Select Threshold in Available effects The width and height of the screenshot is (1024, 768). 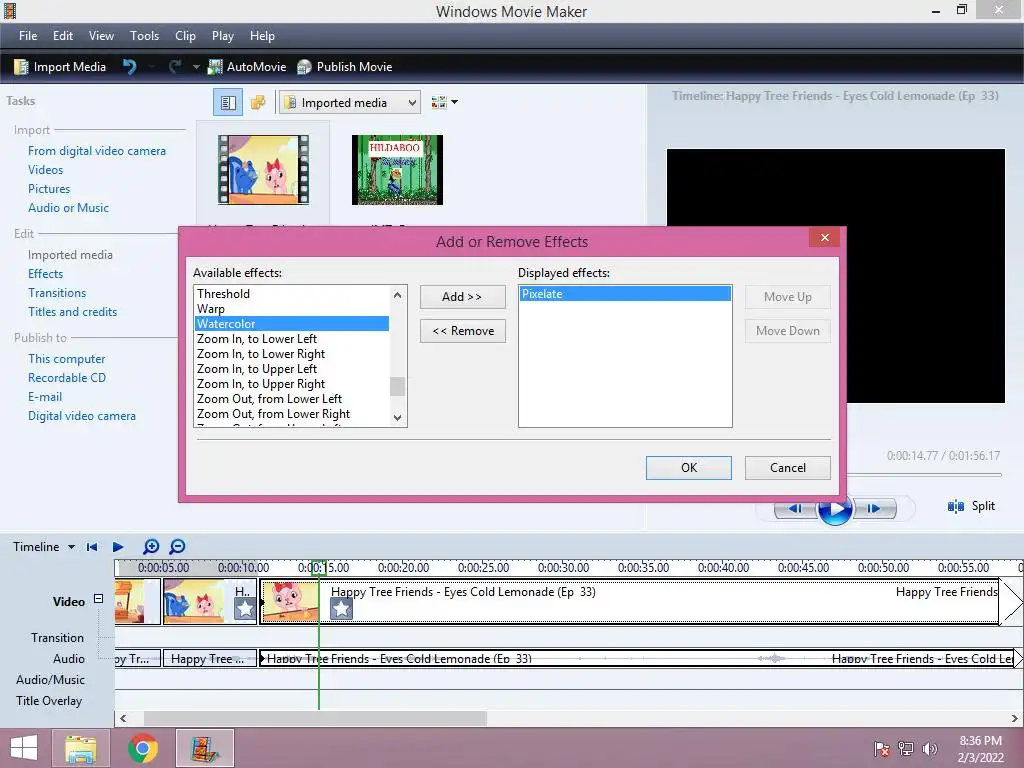(x=291, y=294)
